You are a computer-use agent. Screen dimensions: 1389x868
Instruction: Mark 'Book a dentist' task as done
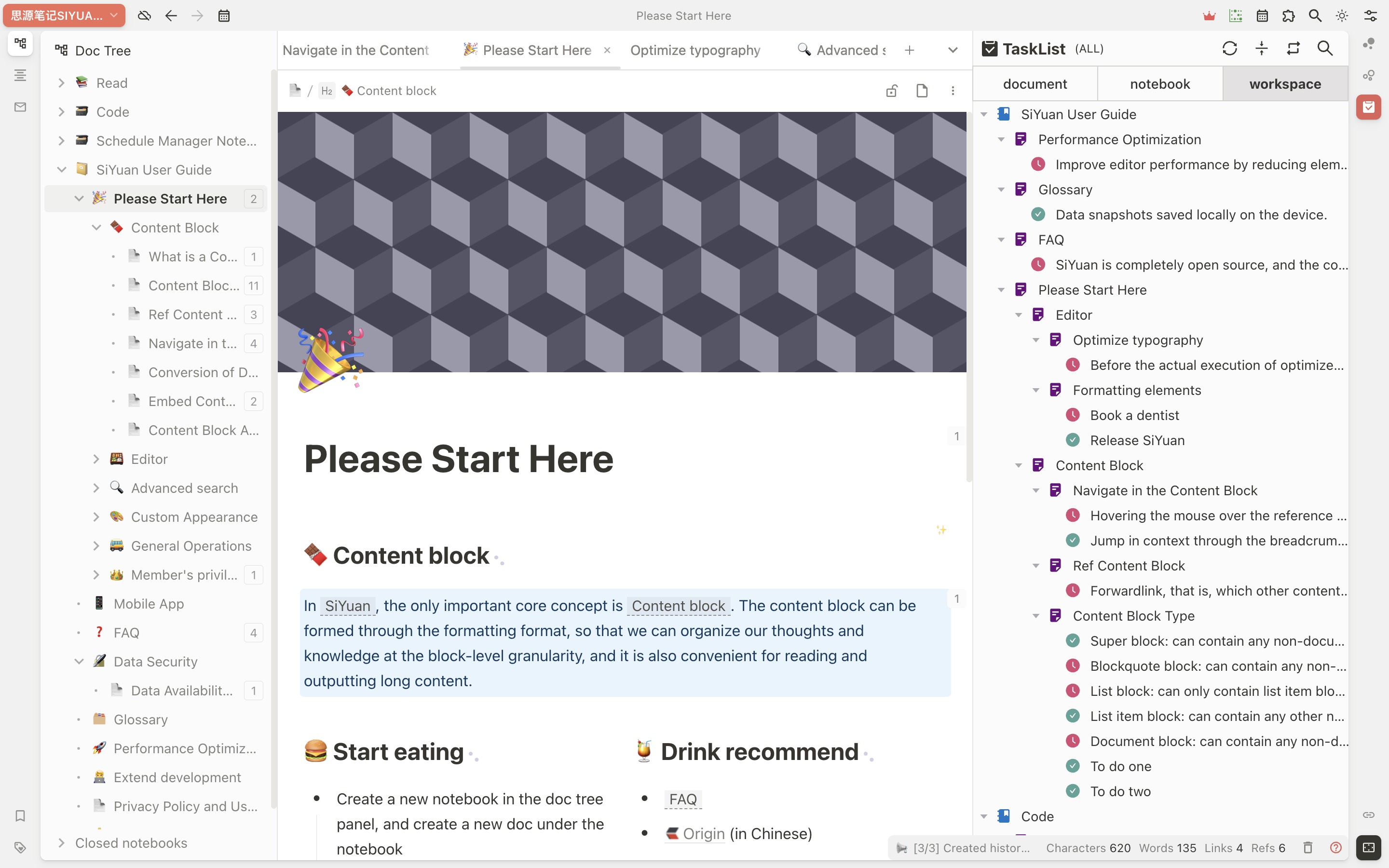1073,415
